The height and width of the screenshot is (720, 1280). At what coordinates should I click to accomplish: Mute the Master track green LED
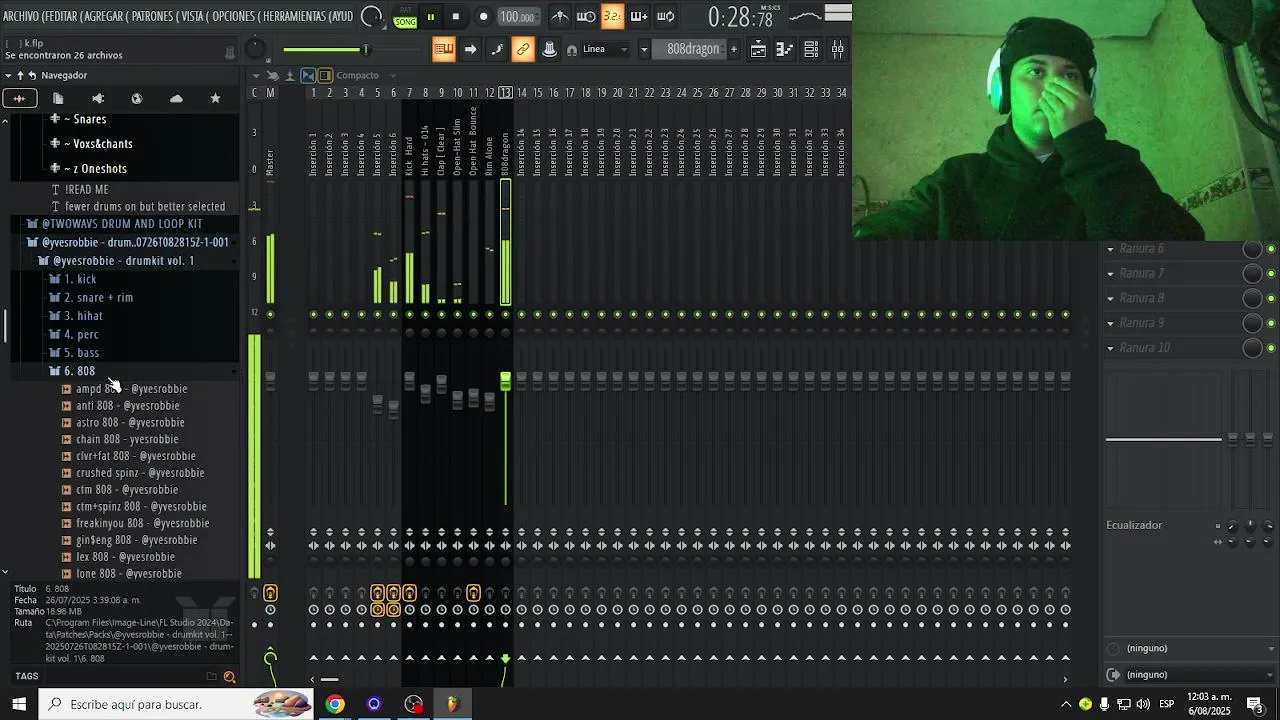[270, 315]
